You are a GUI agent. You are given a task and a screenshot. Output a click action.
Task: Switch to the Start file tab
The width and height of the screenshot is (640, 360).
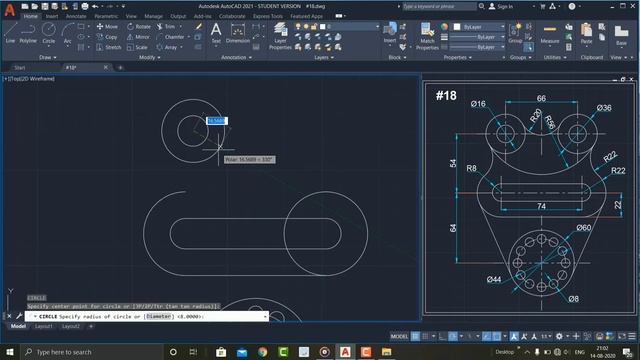(x=20, y=68)
